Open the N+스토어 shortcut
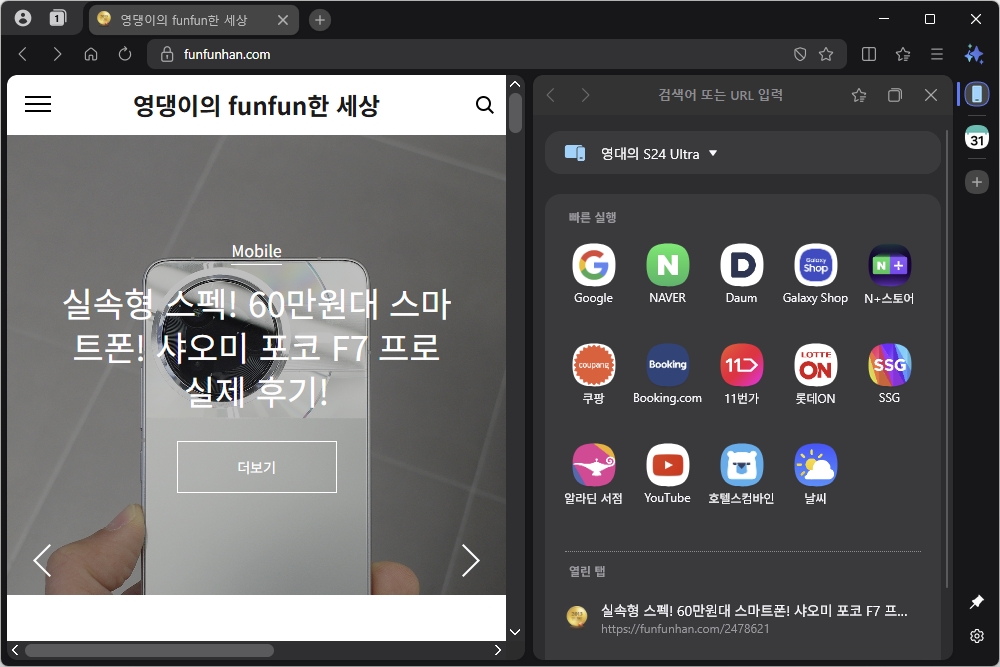1000x667 pixels. [x=889, y=274]
